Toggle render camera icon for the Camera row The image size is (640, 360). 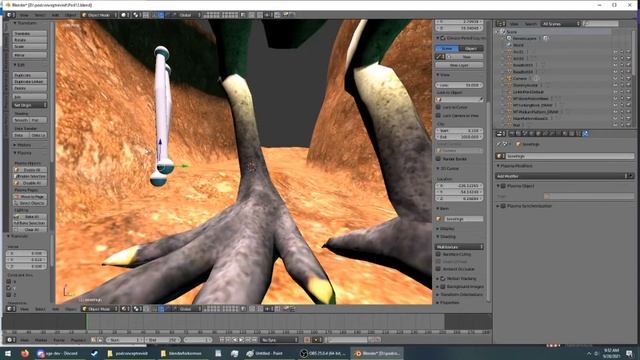pyautogui.click(x=629, y=78)
